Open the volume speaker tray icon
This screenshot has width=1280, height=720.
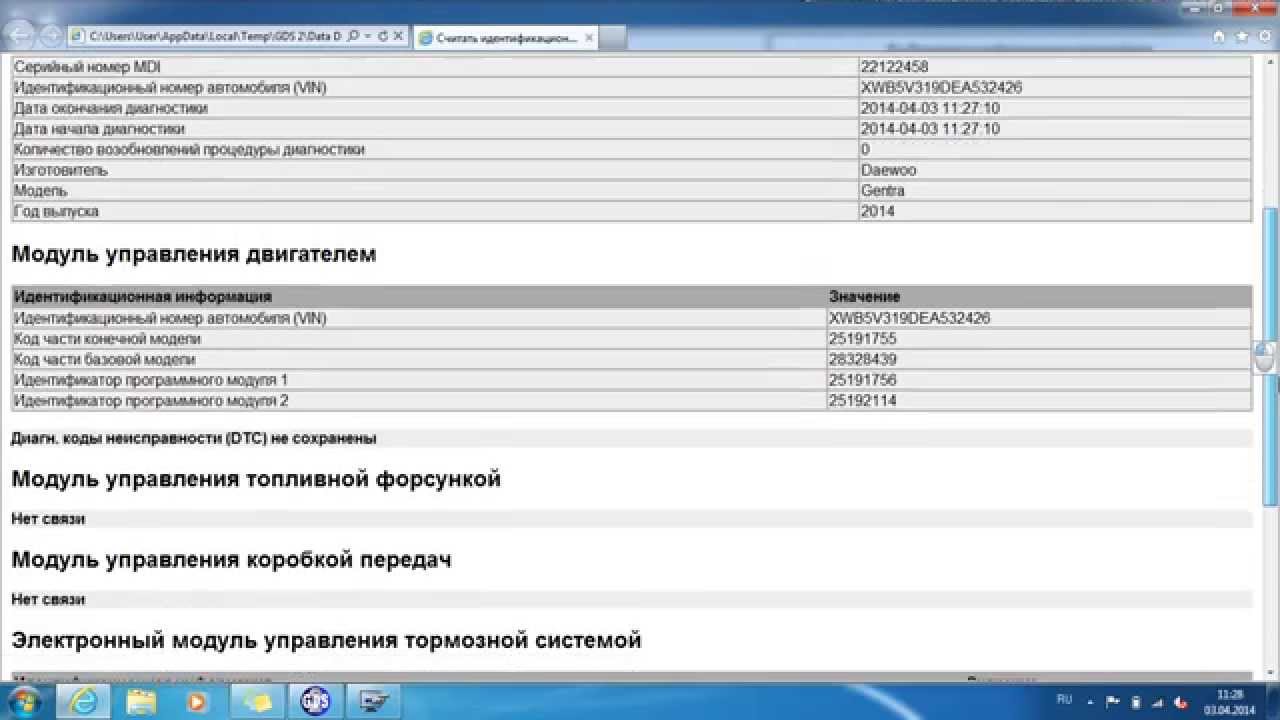click(x=1182, y=701)
